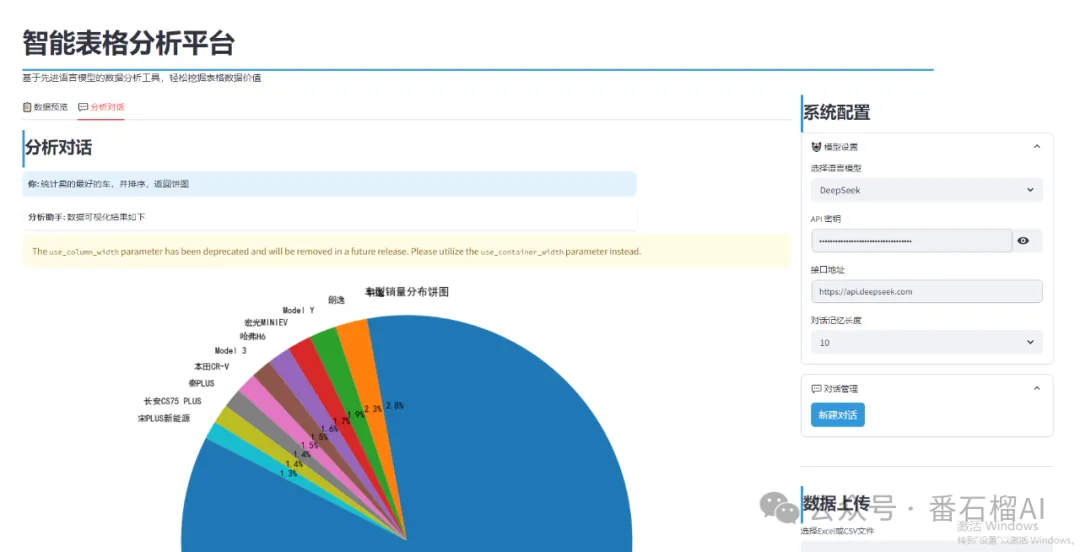1080x552 pixels.
Task: Open the 选择语言模型 DeepSeek dropdown
Action: [x=926, y=190]
